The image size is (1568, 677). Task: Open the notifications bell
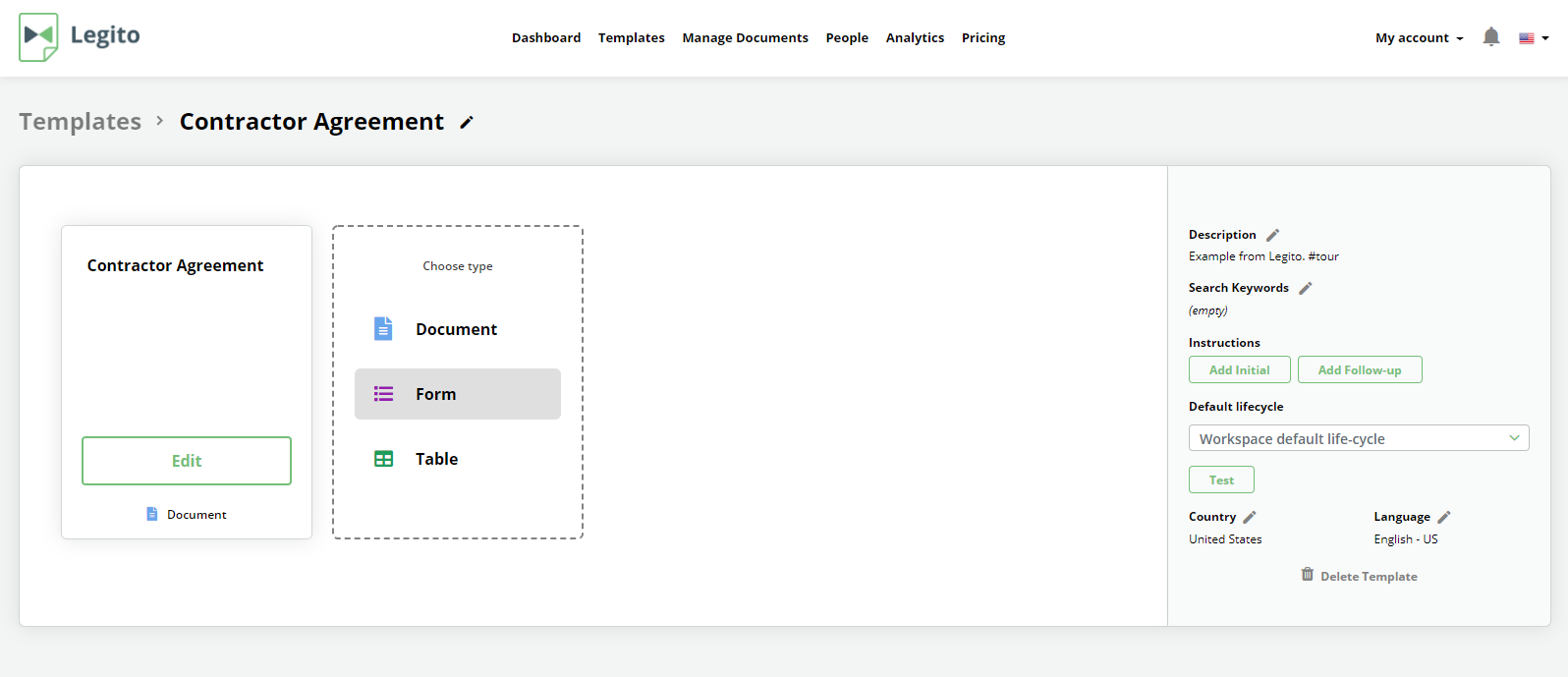coord(1490,37)
